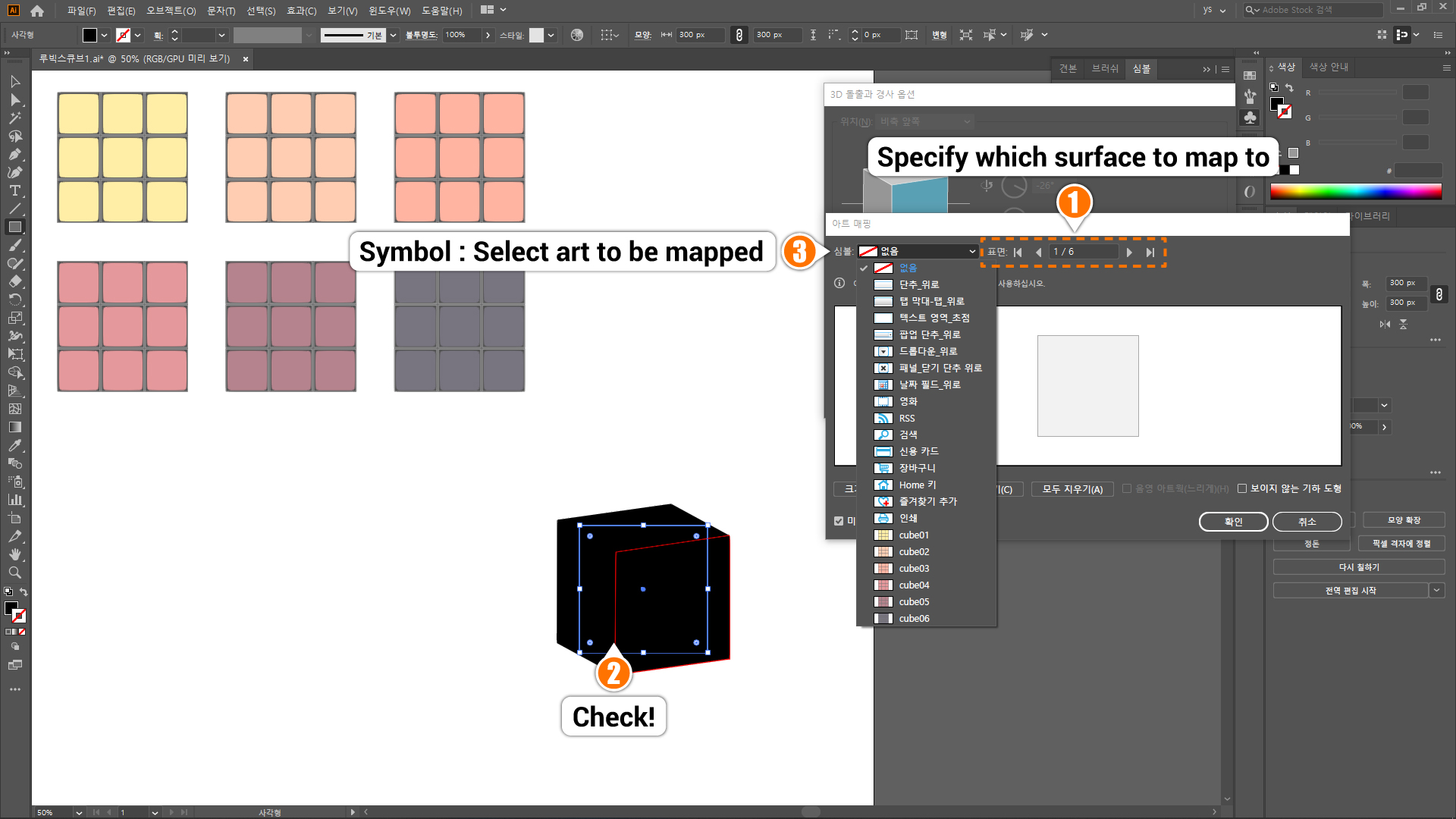Open the opacity 100% dropdown arrow
Image resolution: width=1456 pixels, height=819 pixels.
tap(488, 35)
